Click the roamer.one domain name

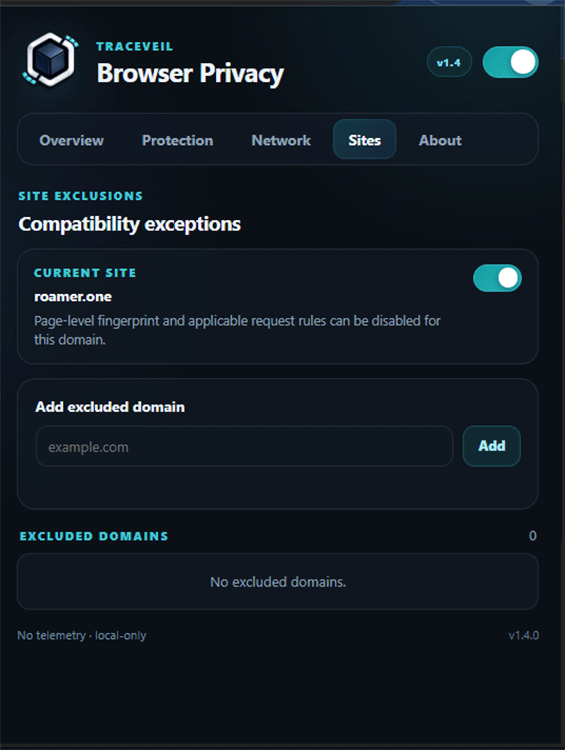point(73,297)
